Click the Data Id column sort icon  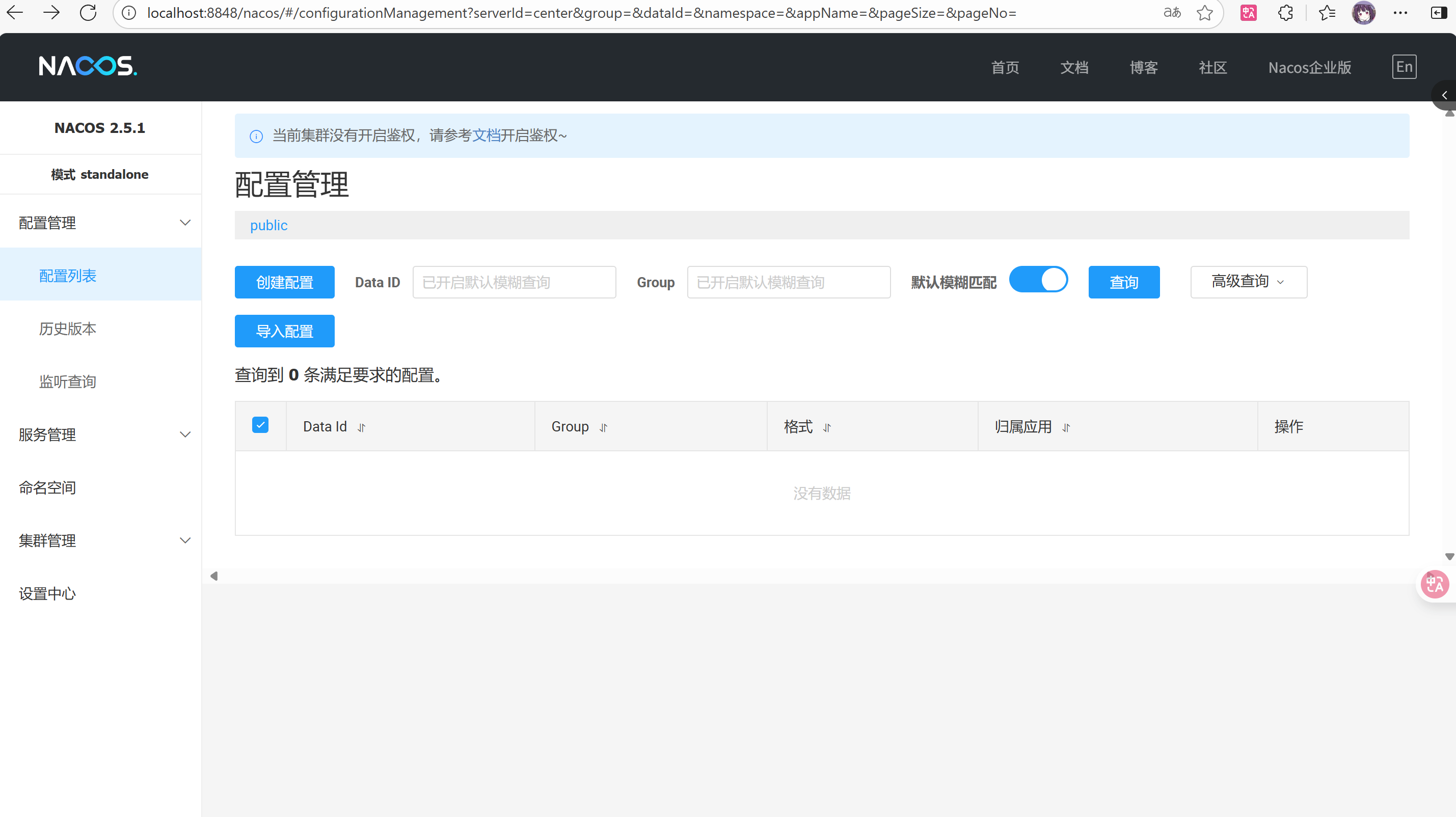pos(362,428)
